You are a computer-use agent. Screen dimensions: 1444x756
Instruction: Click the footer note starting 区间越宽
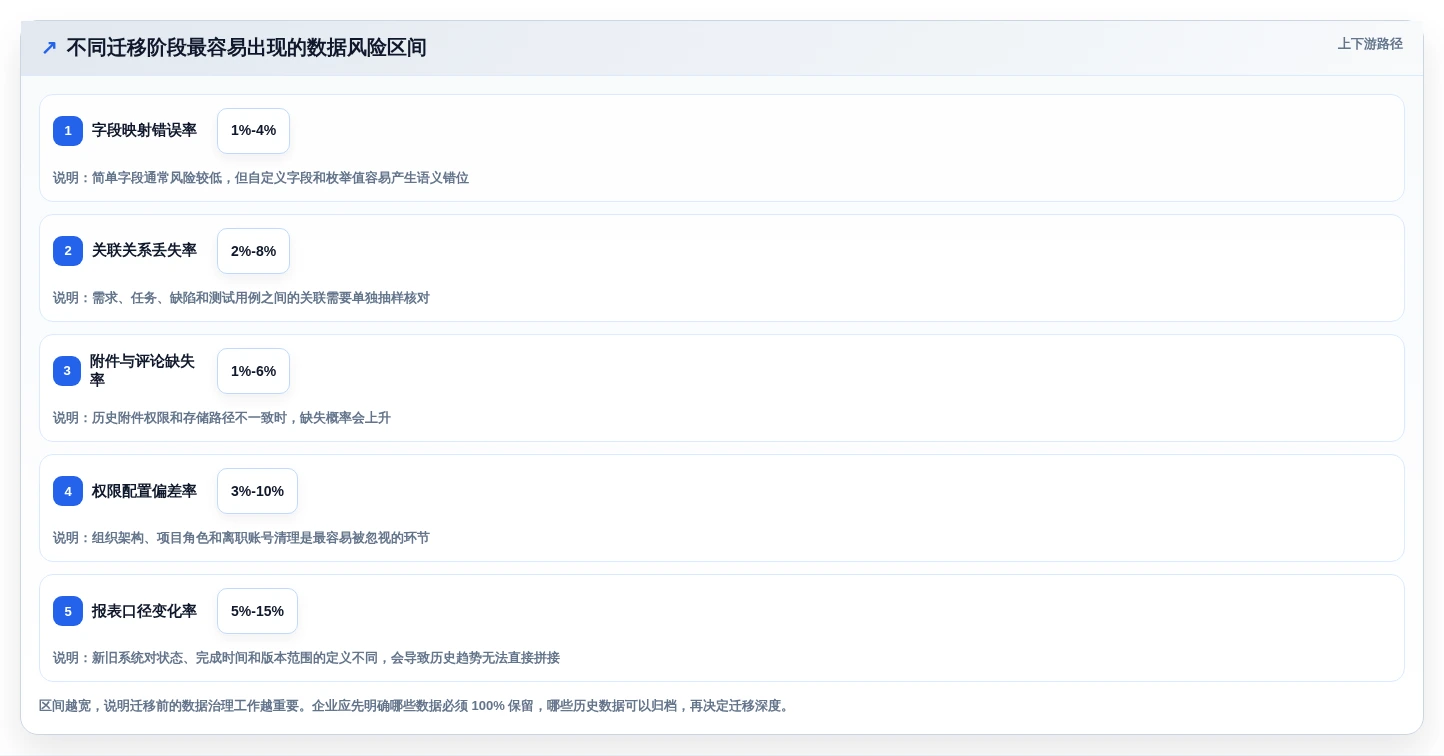point(416,706)
